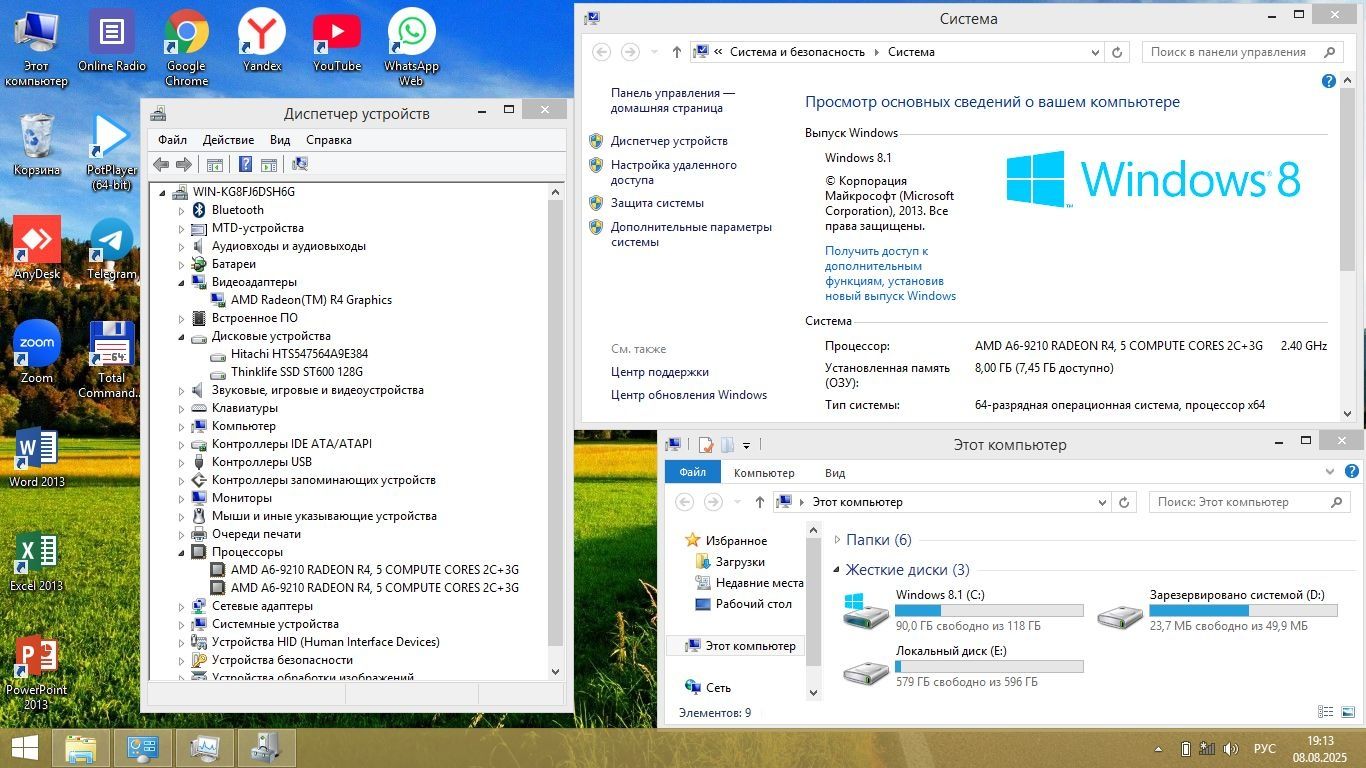Collapse the Жесткие диски group
1366x768 pixels.
tap(837, 570)
